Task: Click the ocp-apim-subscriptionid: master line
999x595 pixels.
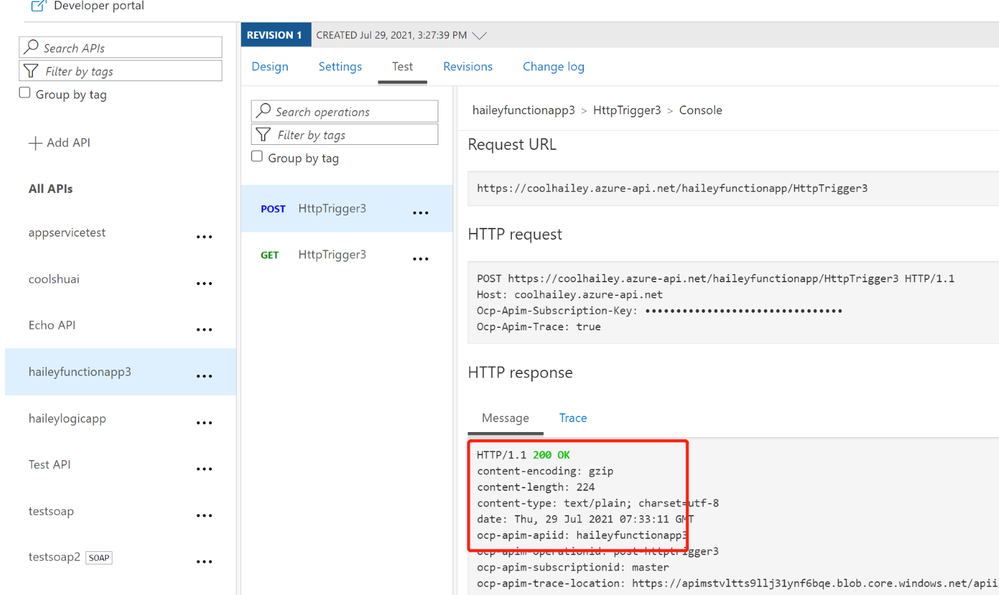Action: pos(573,567)
